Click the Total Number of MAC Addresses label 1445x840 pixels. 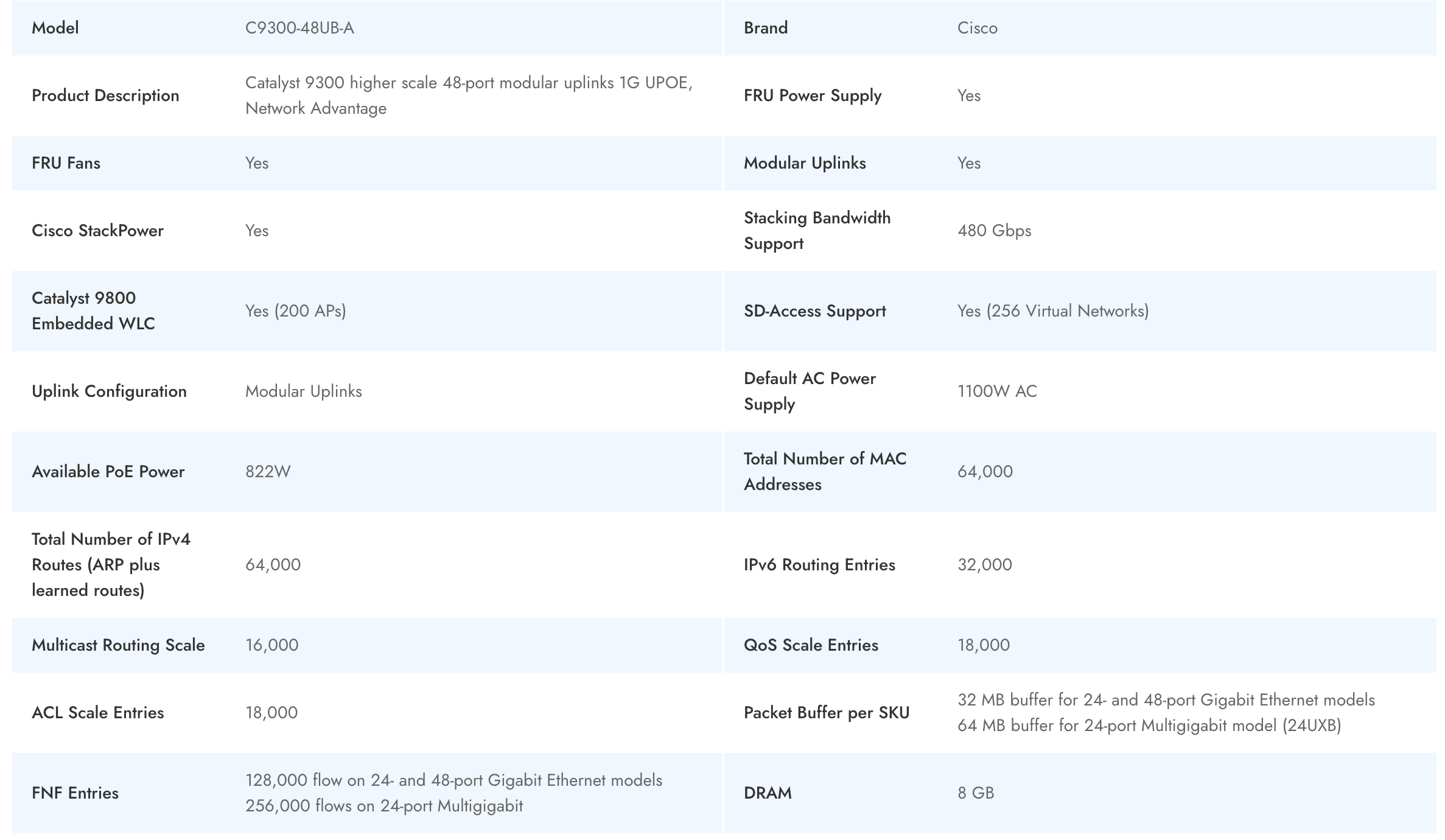point(825,472)
